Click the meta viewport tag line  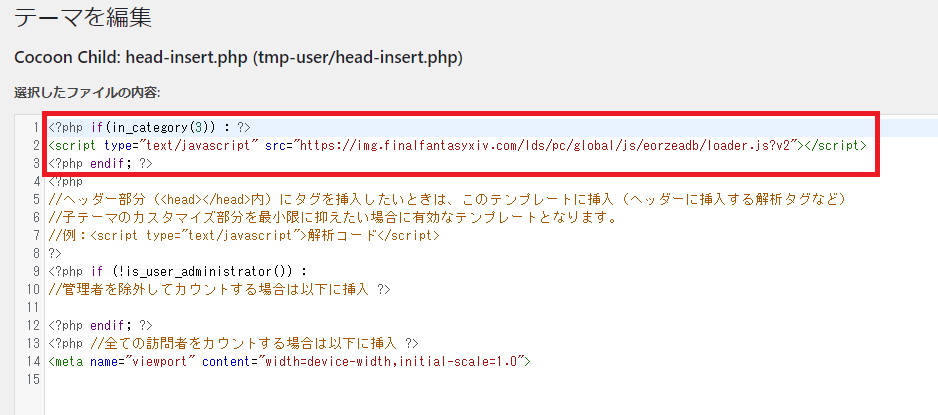point(290,361)
